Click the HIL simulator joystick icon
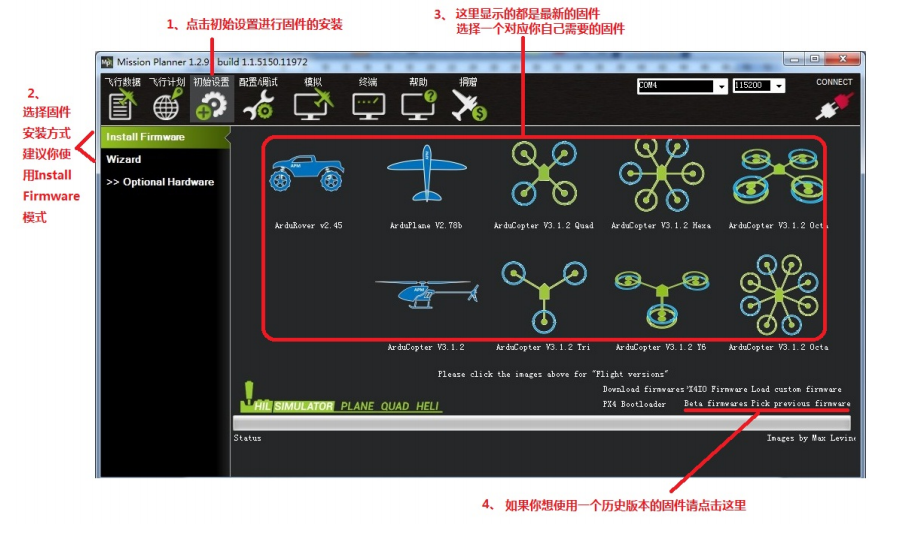Viewport: 916px width, 537px height. 248,396
